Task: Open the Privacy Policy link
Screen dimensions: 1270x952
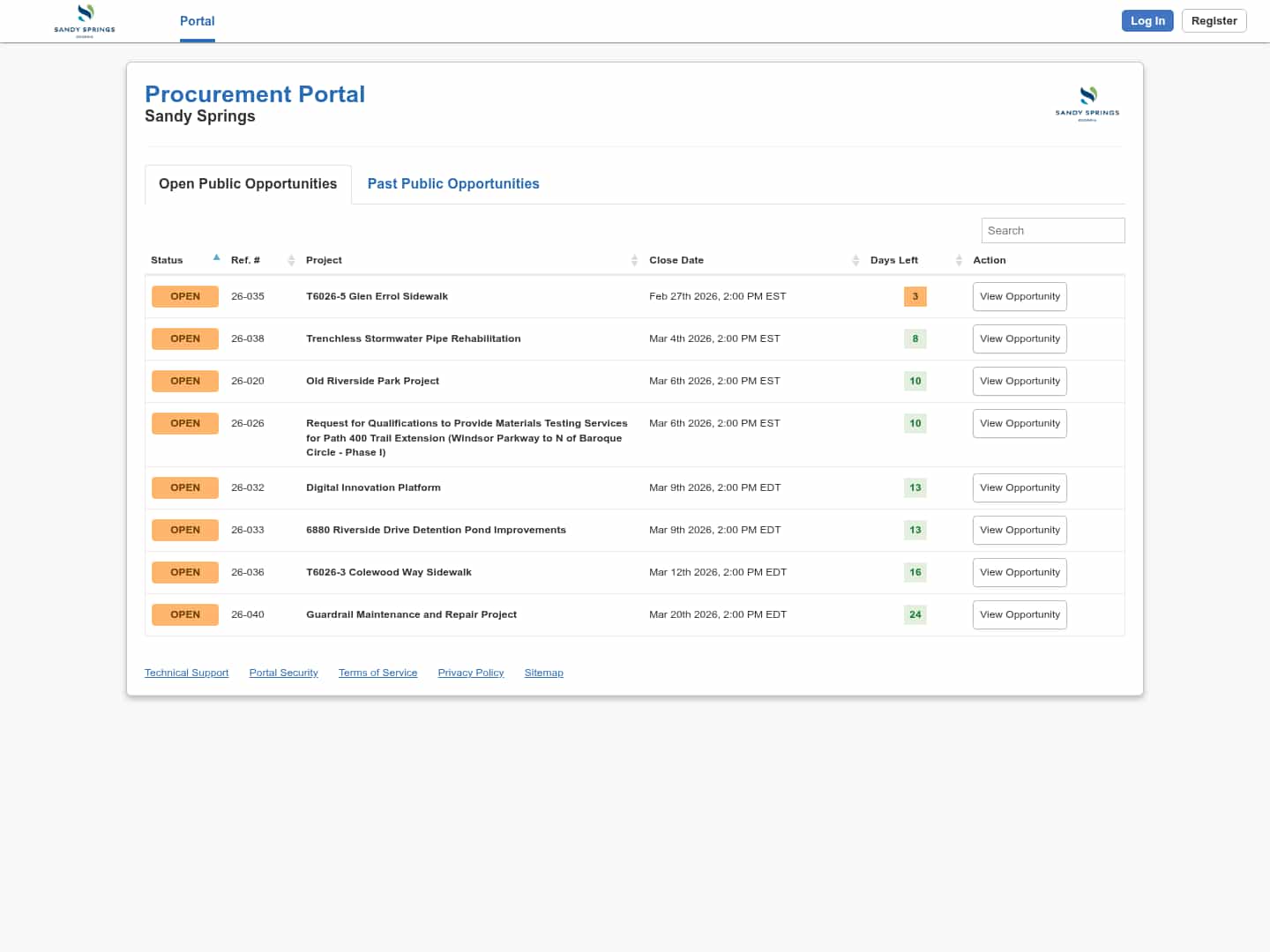Action: [x=470, y=673]
